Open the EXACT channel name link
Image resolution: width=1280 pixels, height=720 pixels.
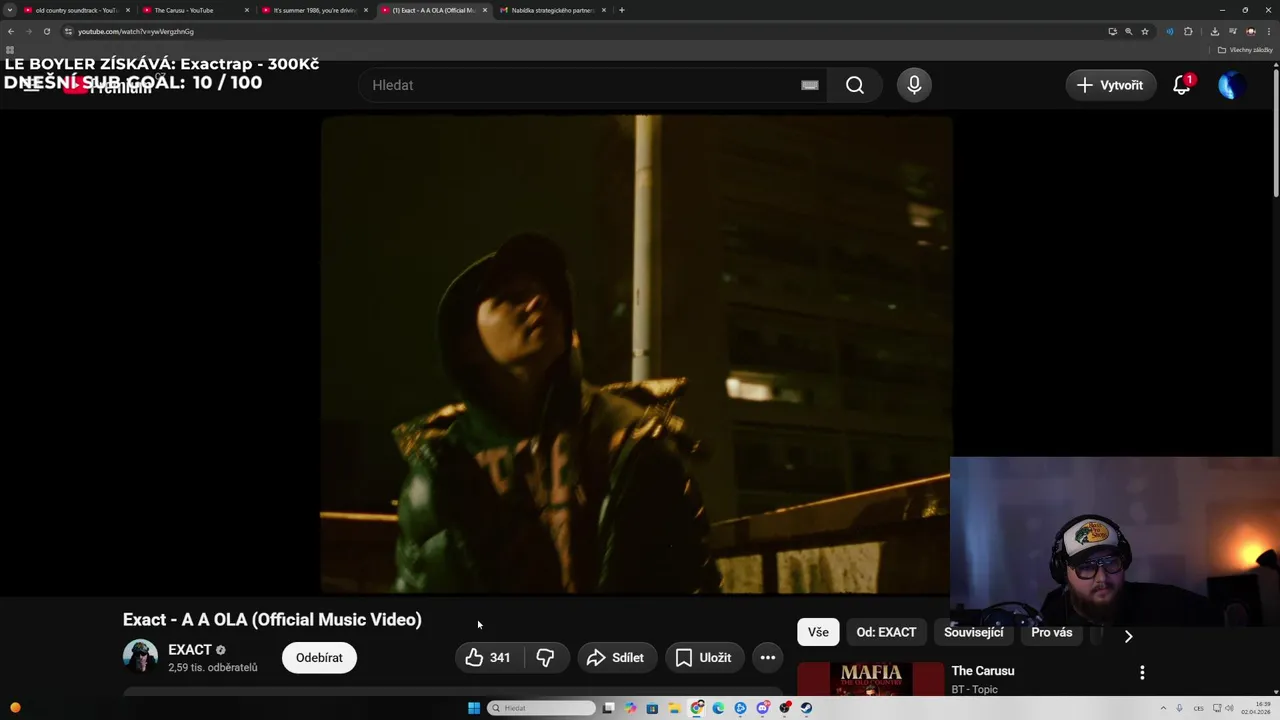(x=190, y=650)
